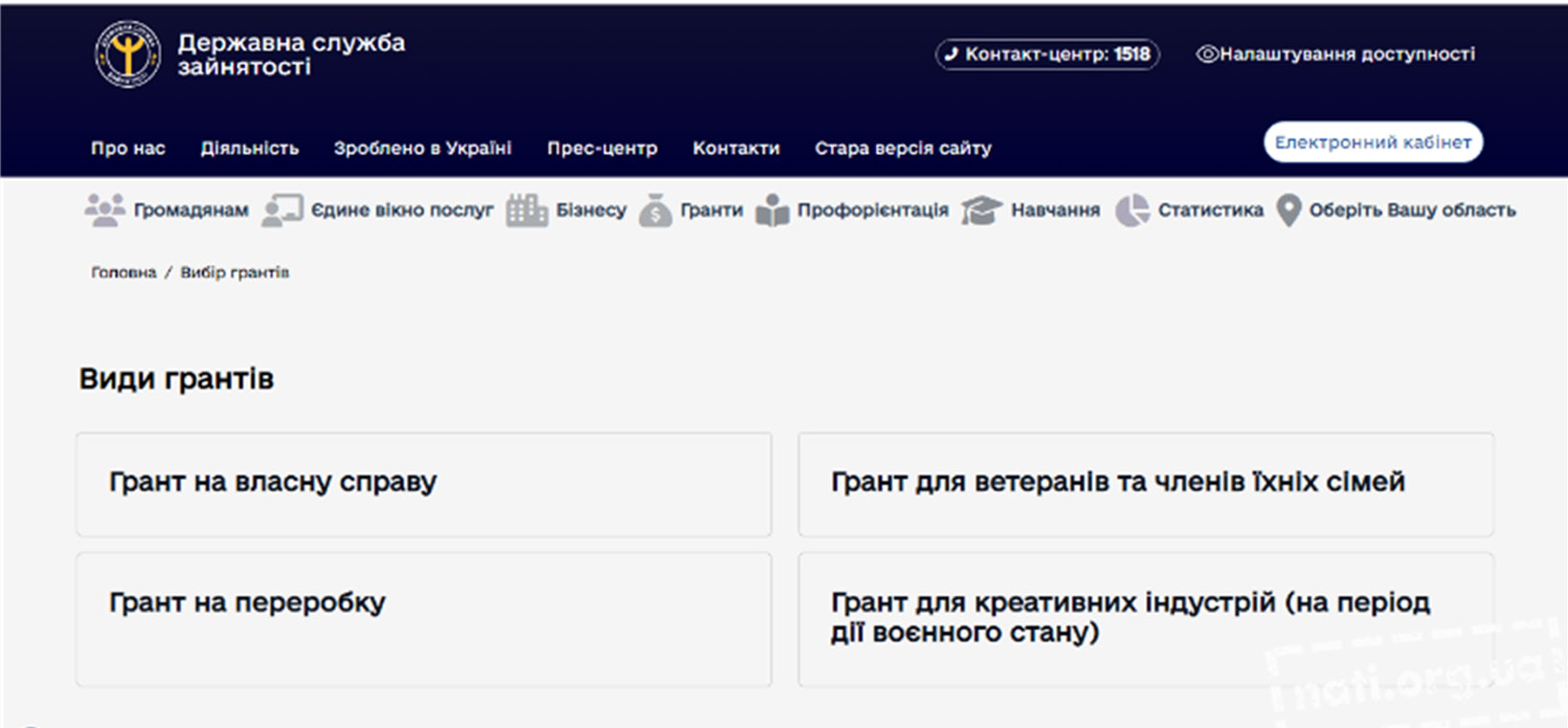This screenshot has height=728, width=1568.
Task: Open the Оберіть Вашу область selector
Action: coord(1412,210)
